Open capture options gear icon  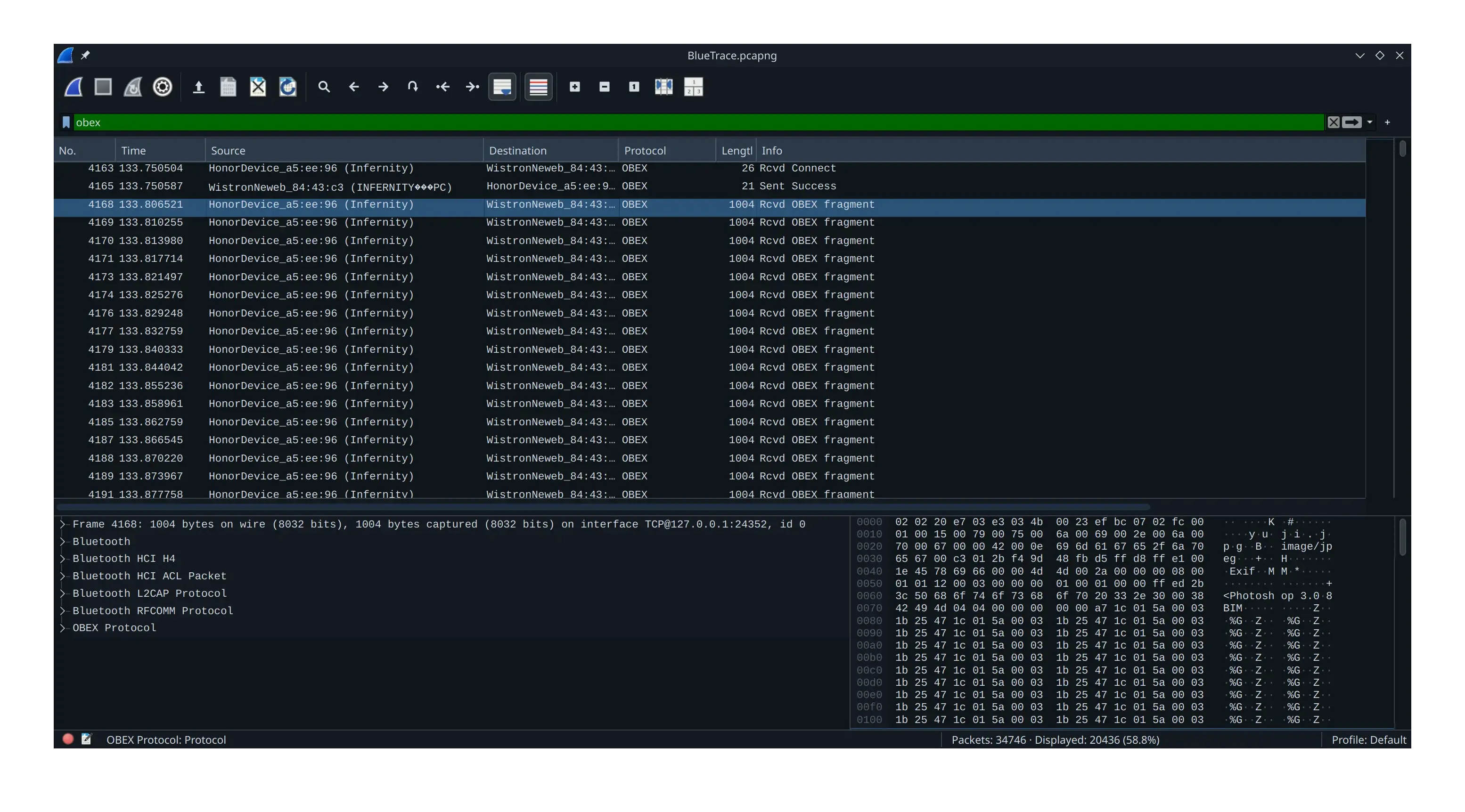(163, 87)
